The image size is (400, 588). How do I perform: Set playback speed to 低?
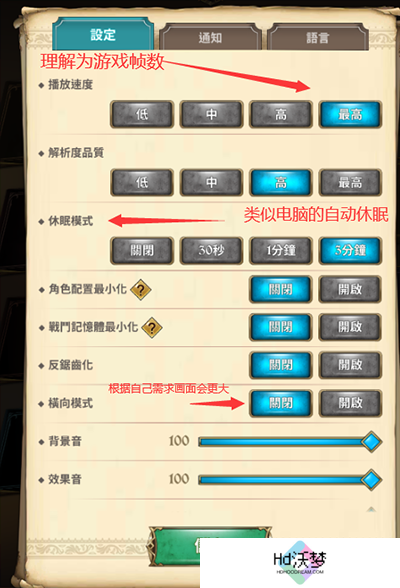pyautogui.click(x=142, y=114)
